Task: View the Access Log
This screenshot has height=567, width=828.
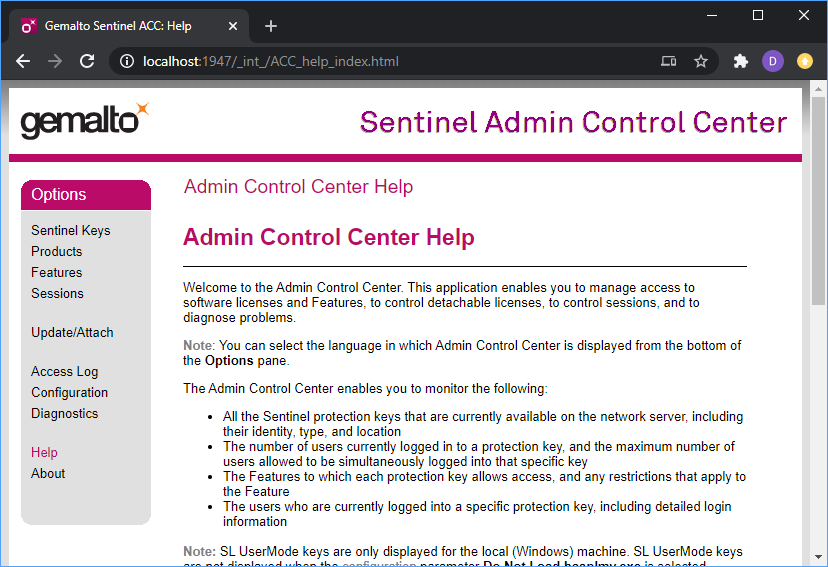Action: click(x=65, y=371)
